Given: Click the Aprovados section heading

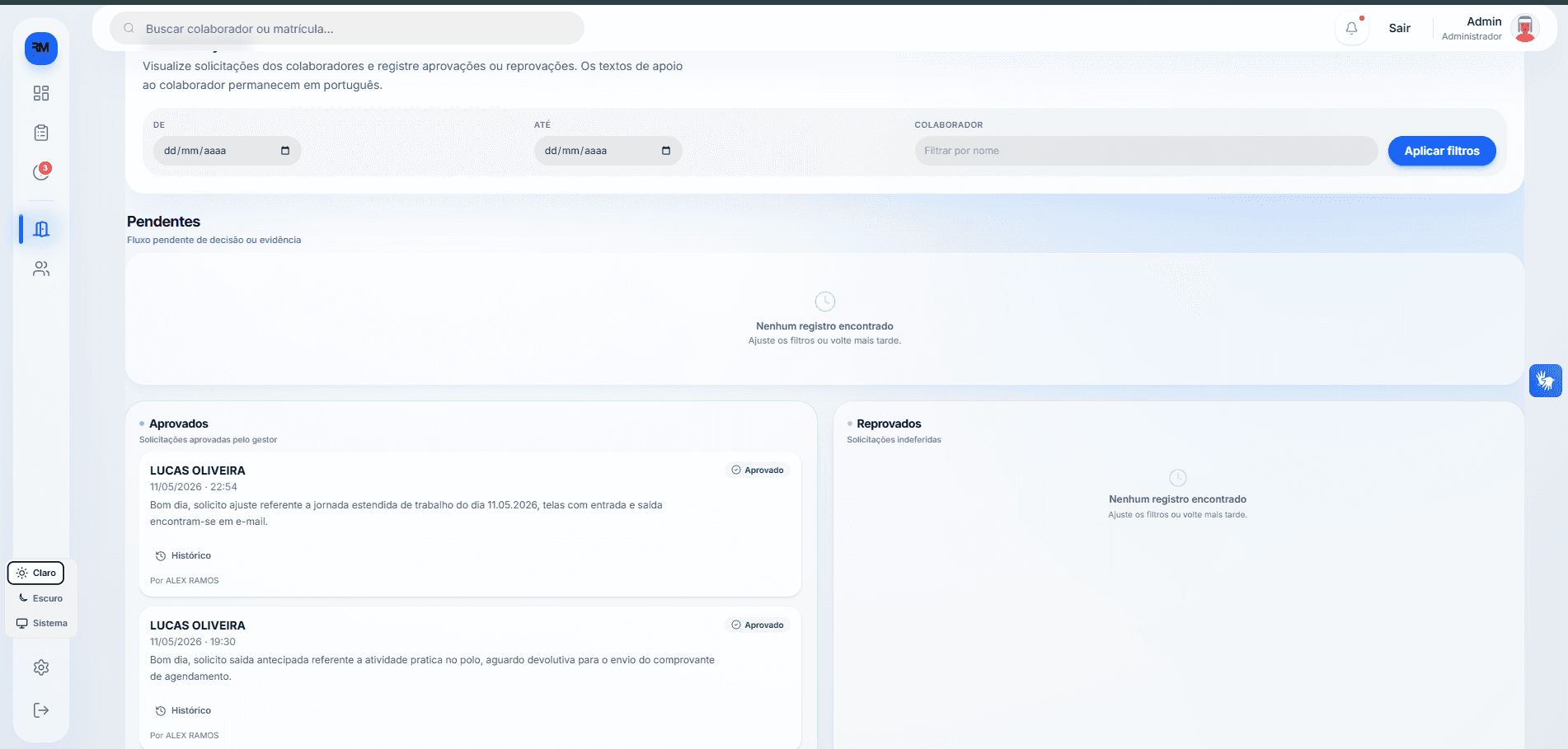Looking at the screenshot, I should (x=179, y=424).
